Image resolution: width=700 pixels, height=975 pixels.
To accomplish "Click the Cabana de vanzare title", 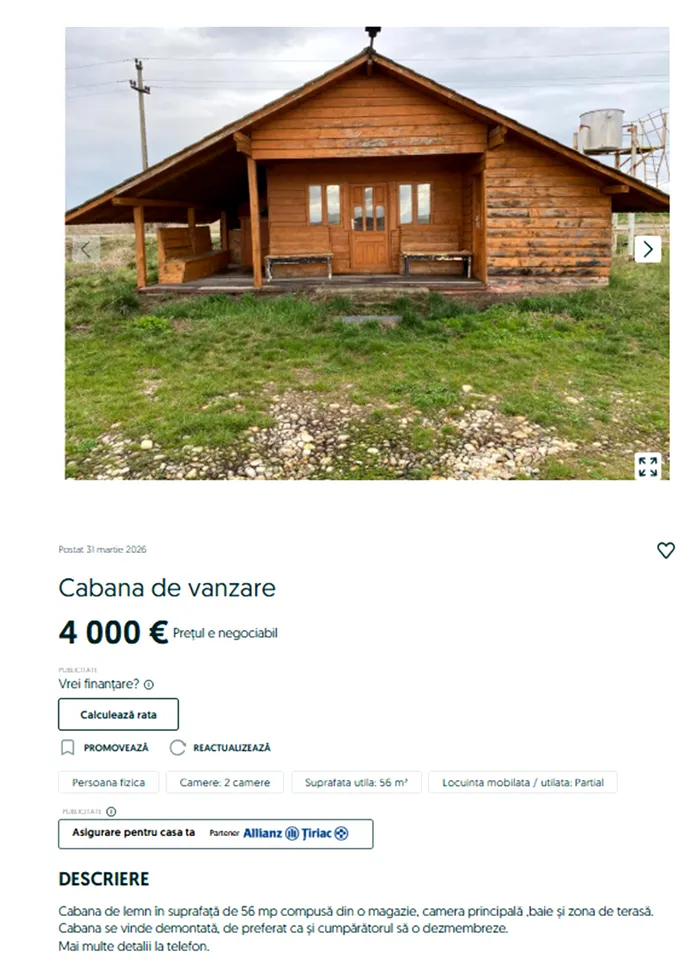I will click(x=167, y=588).
